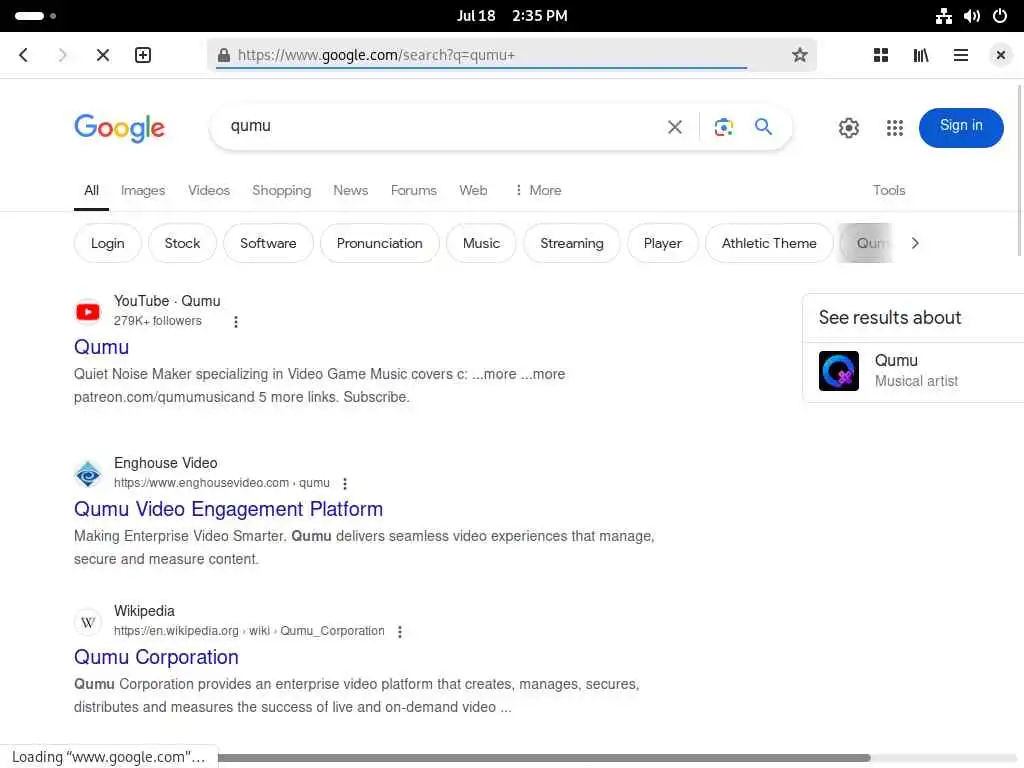Switch to the Images tab
This screenshot has height=768, width=1024.
(143, 190)
